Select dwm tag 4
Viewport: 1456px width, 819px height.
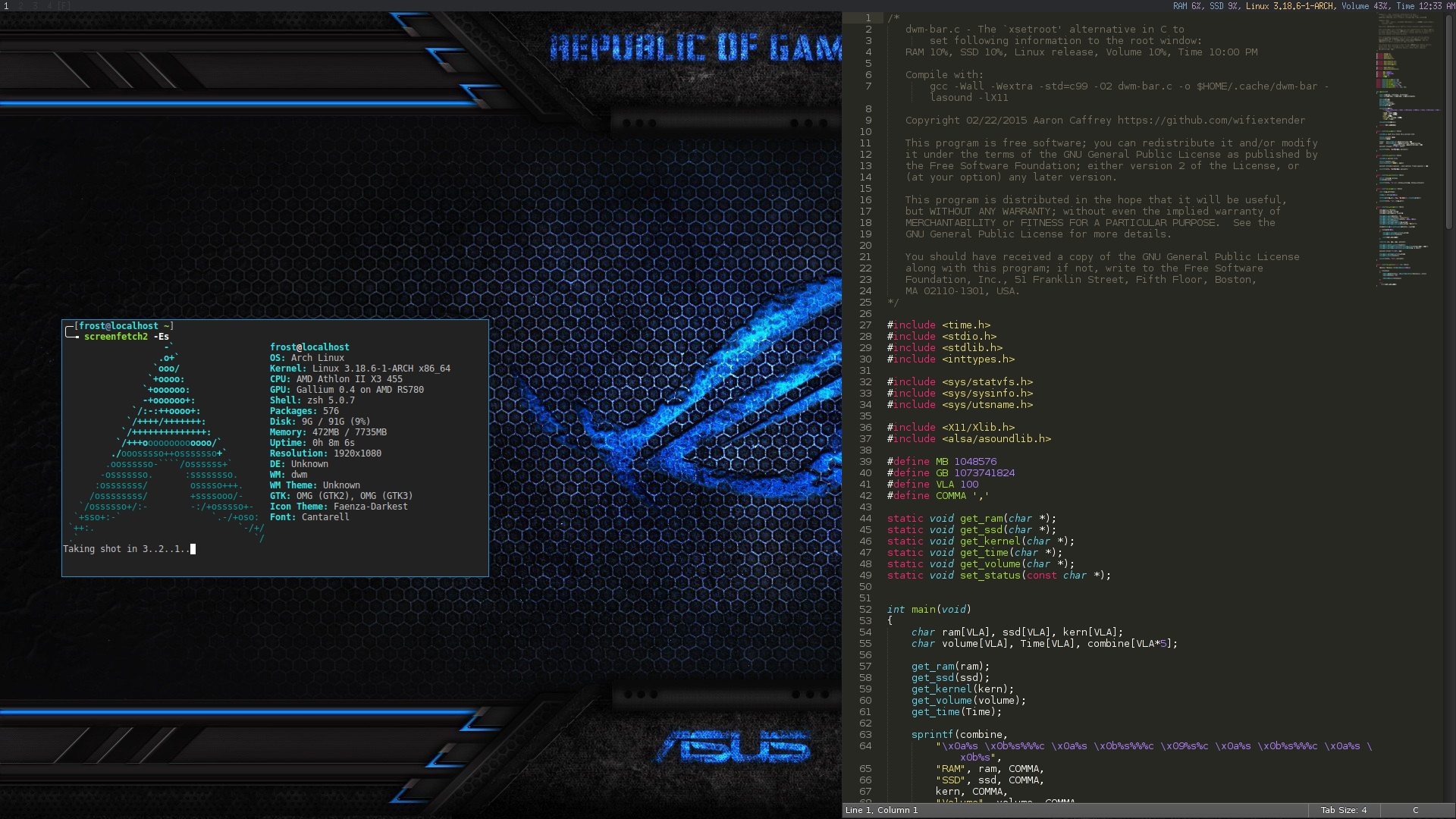pos(49,5)
